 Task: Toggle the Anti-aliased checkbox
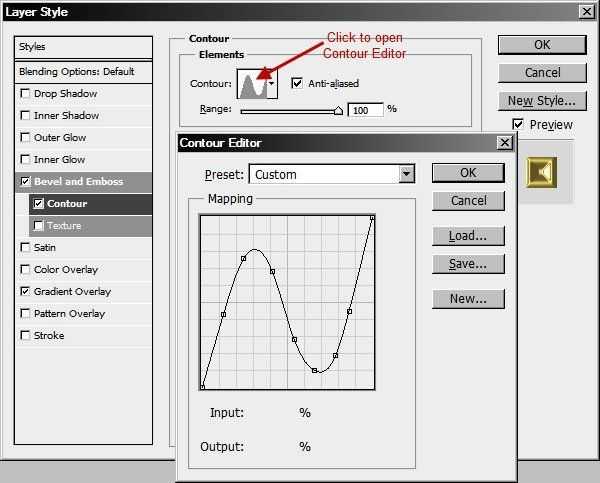(297, 83)
